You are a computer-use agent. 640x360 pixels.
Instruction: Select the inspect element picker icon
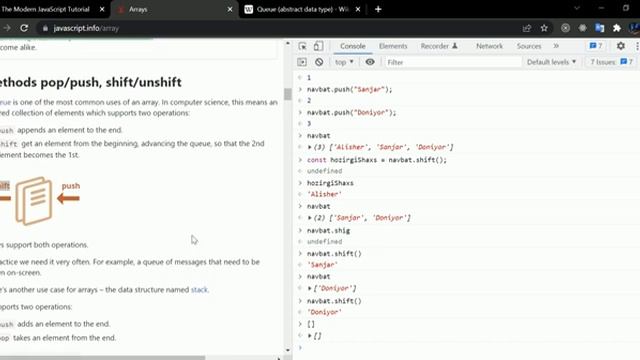pyautogui.click(x=302, y=46)
